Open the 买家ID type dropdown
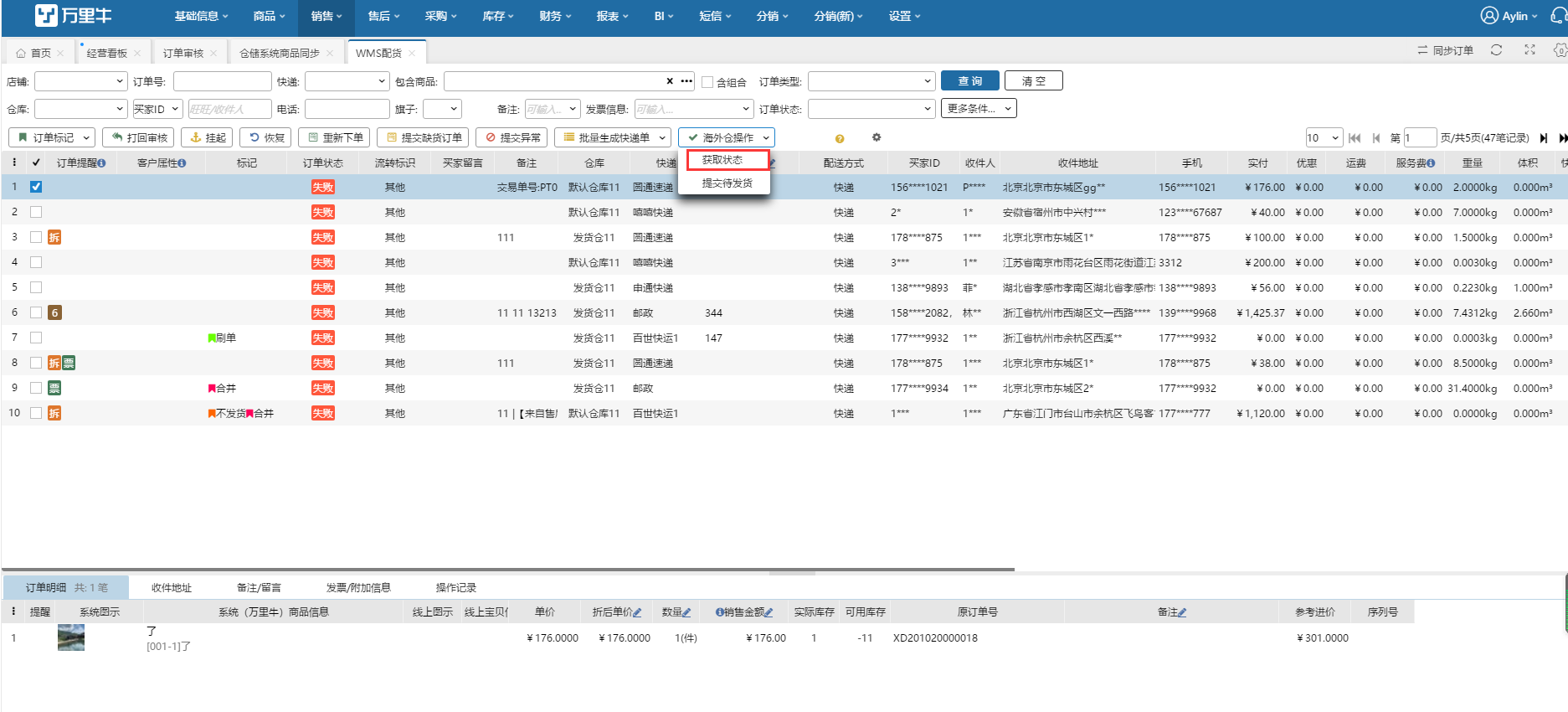Viewport: 1568px width, 712px height. pos(157,109)
